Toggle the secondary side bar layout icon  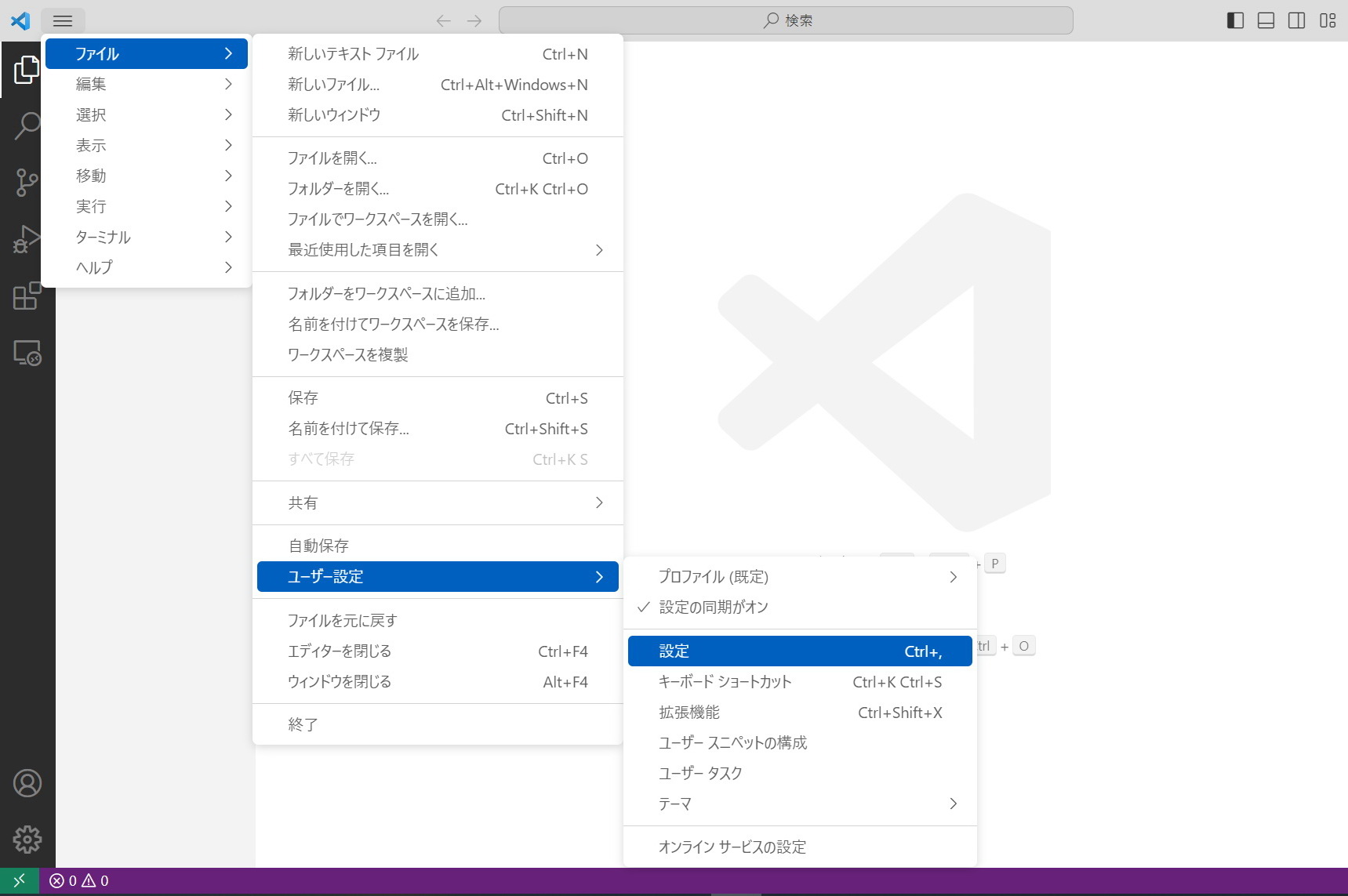click(x=1296, y=20)
